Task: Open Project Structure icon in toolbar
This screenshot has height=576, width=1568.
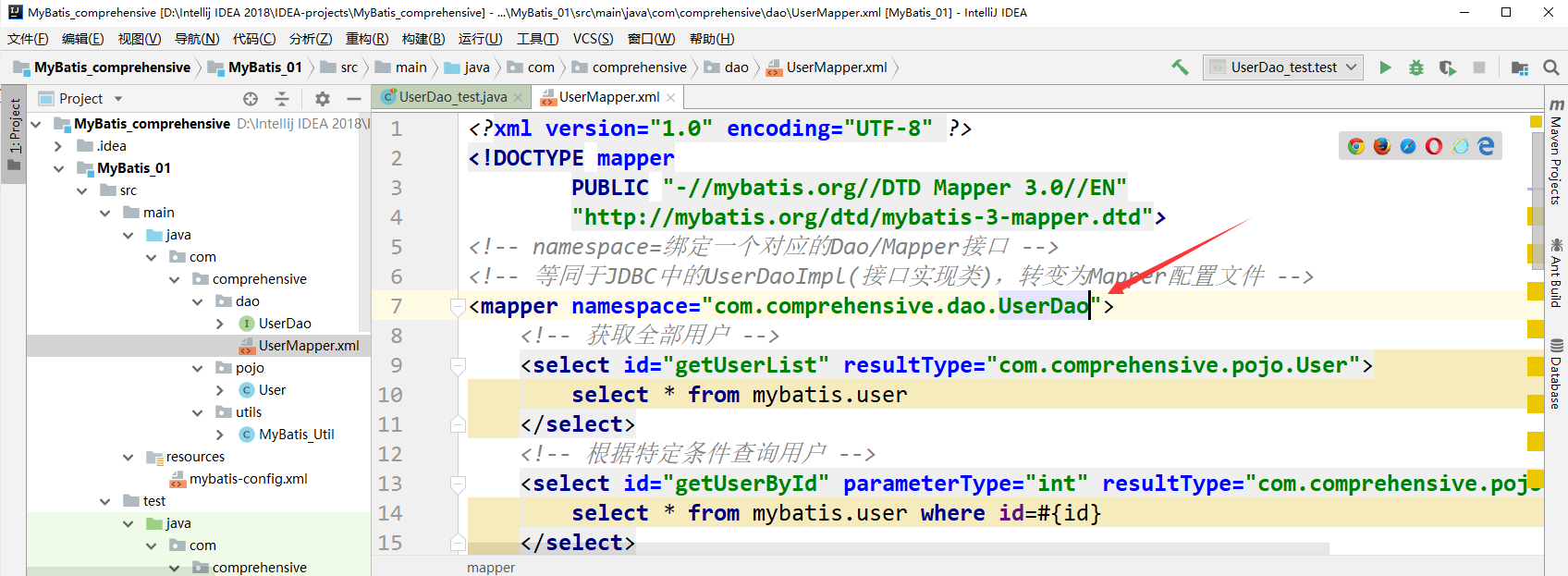Action: coord(1519,67)
